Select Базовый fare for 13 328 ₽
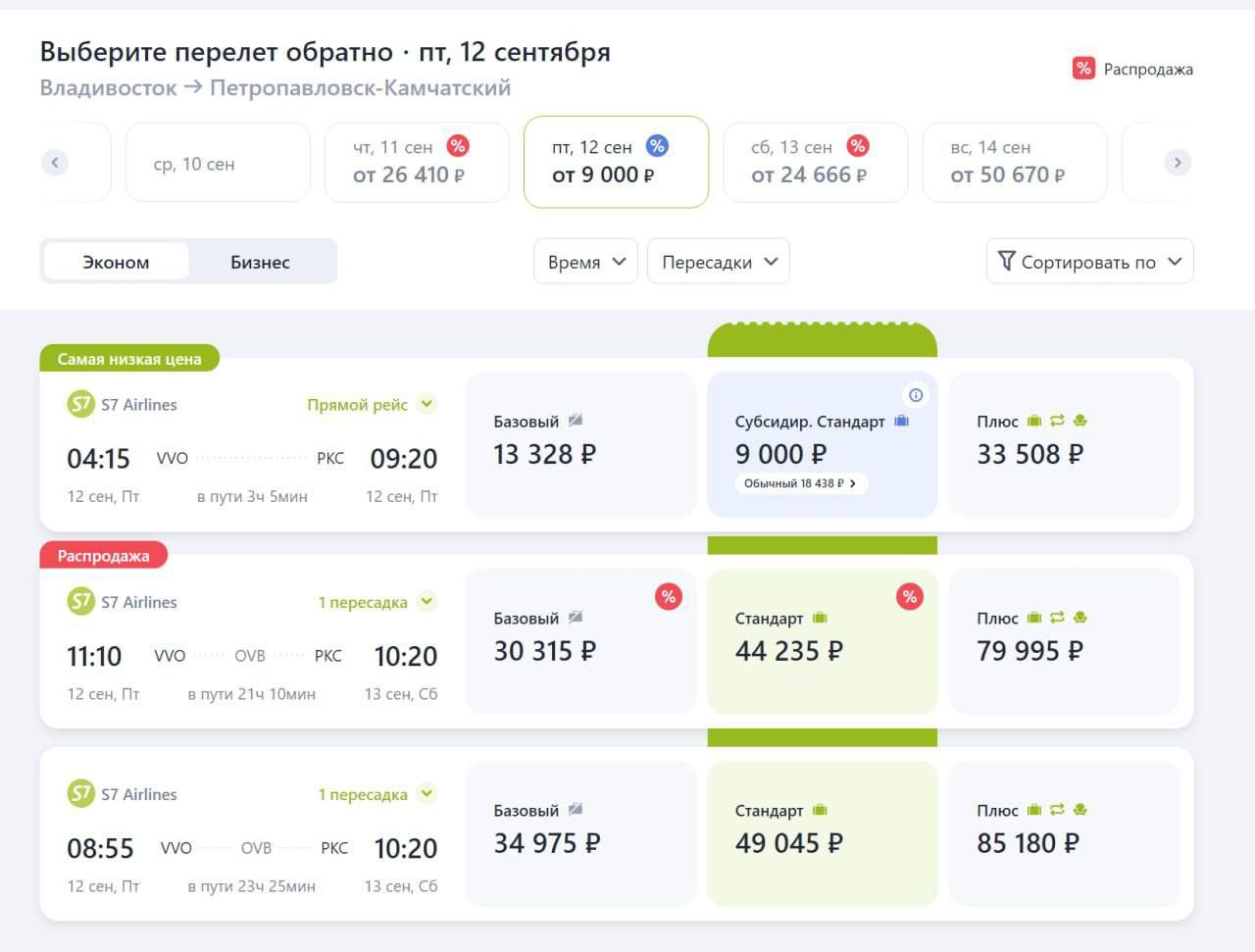Screen dimensions: 1255x952 tap(580, 444)
